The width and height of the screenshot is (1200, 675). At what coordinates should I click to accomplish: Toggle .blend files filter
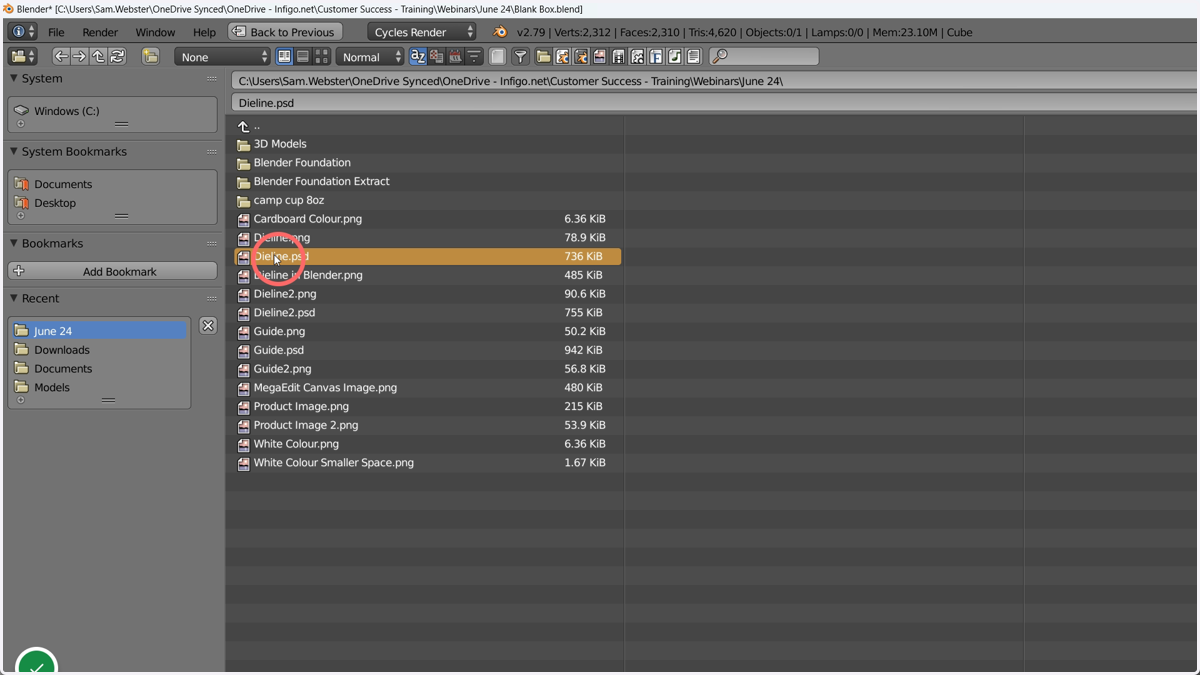point(562,57)
